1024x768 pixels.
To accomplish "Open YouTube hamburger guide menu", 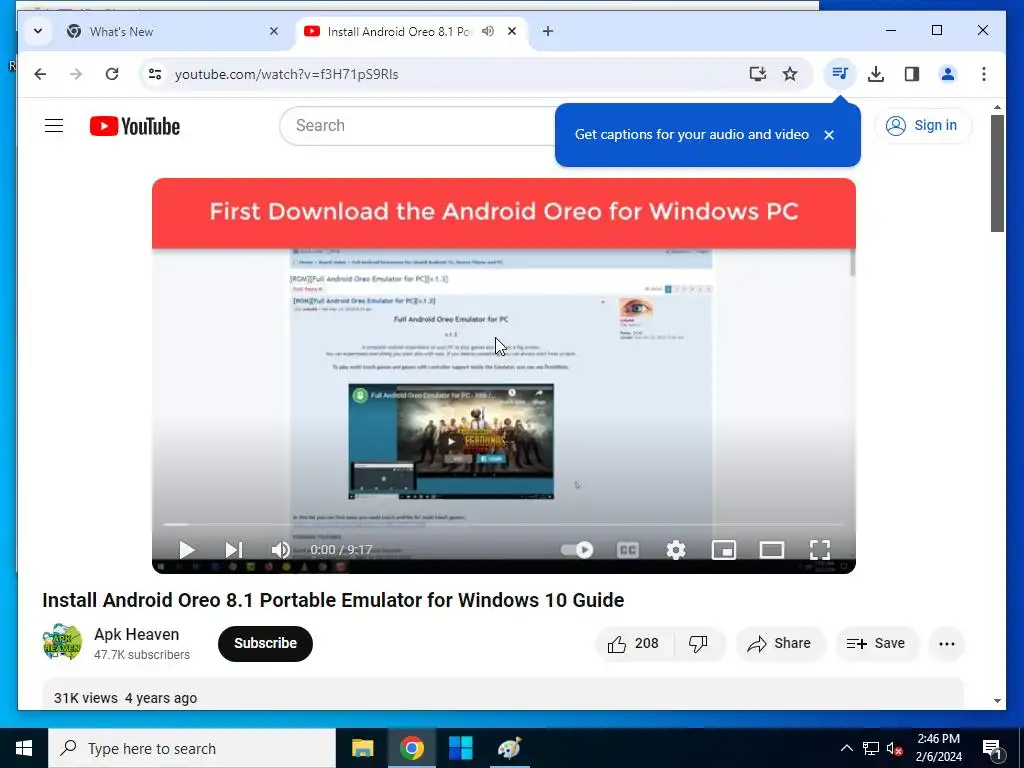I will tap(54, 125).
